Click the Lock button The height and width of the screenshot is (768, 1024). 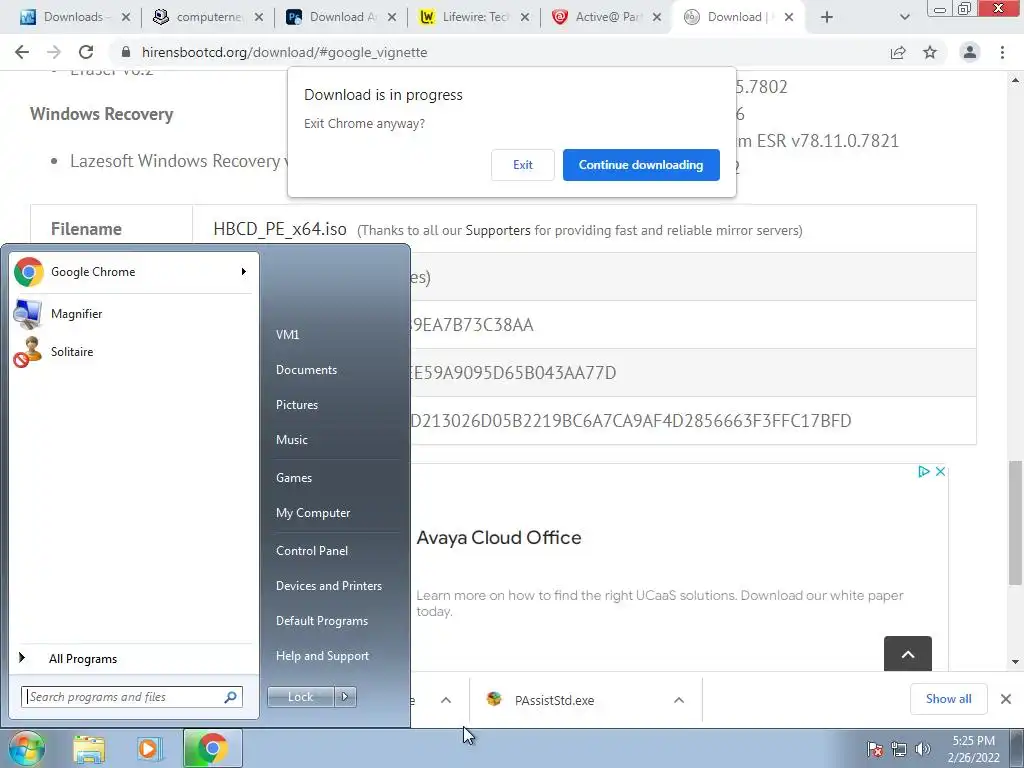click(300, 697)
